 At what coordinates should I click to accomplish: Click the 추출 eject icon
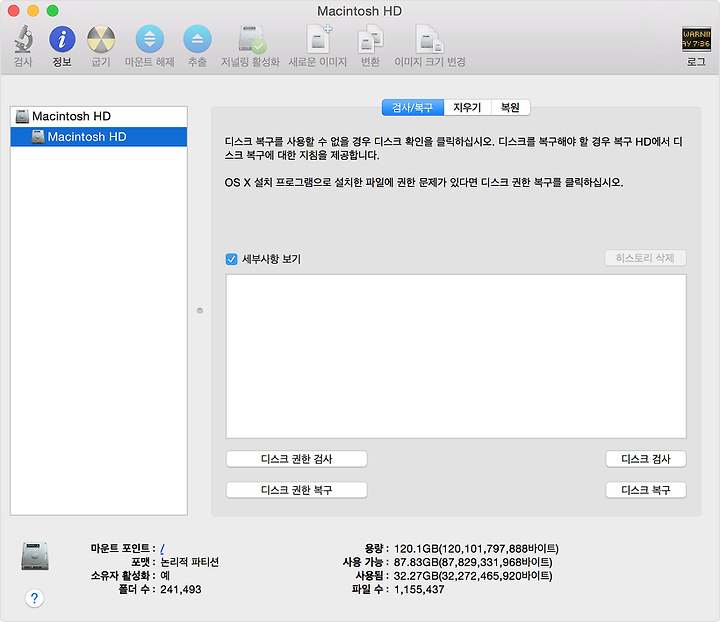[197, 39]
